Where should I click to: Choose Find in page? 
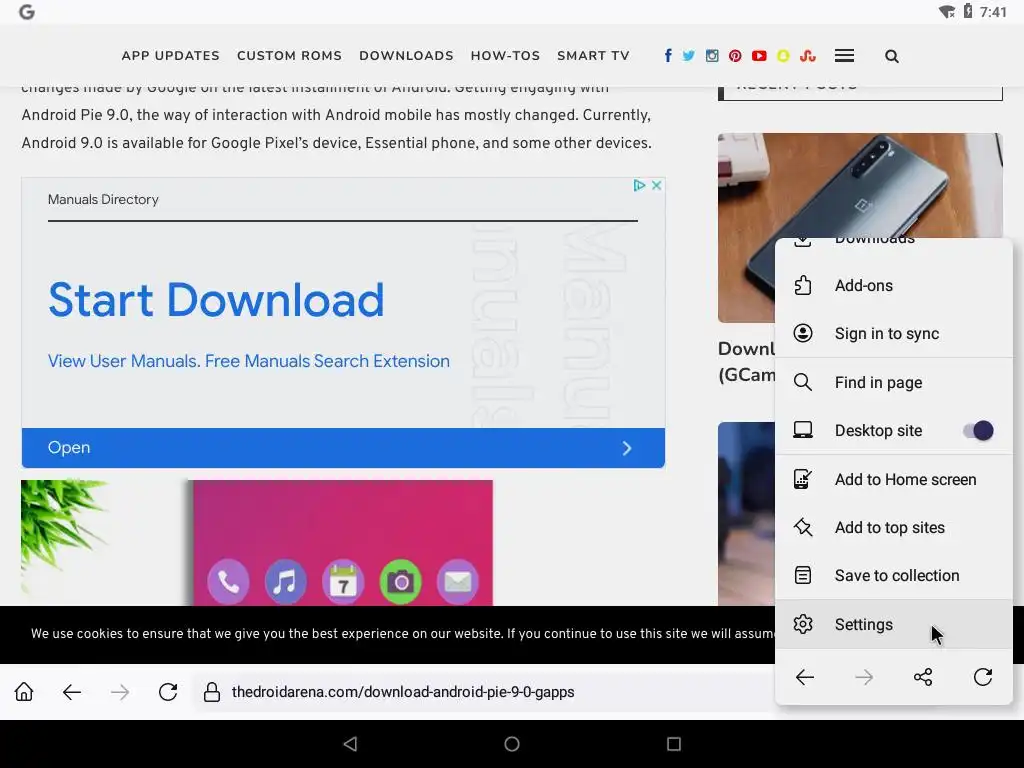click(893, 382)
